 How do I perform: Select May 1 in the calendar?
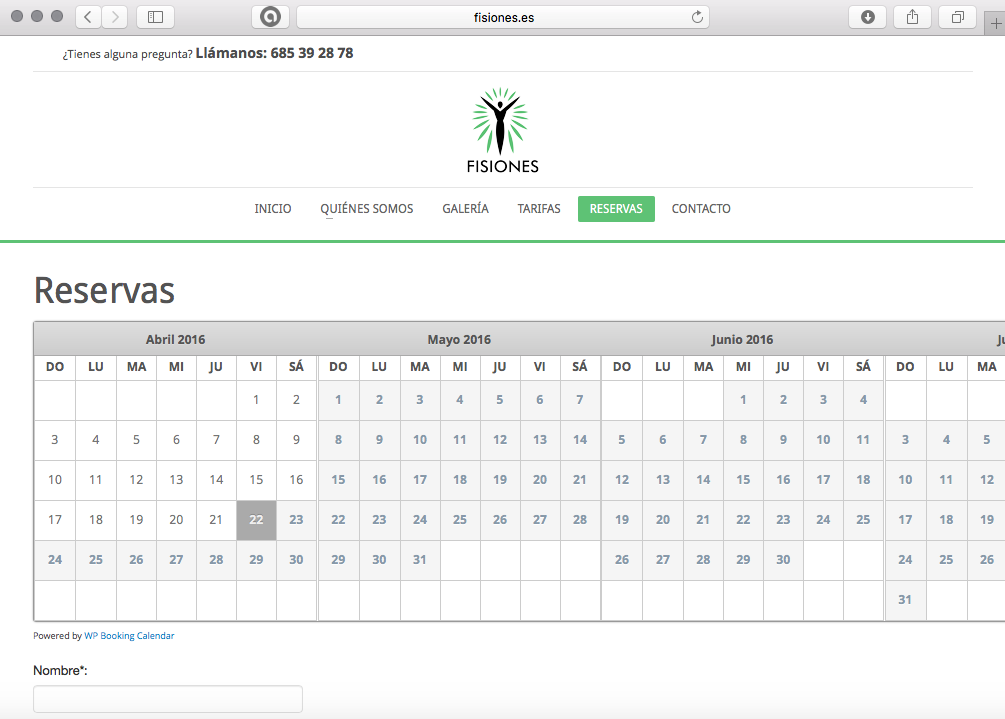coord(338,400)
